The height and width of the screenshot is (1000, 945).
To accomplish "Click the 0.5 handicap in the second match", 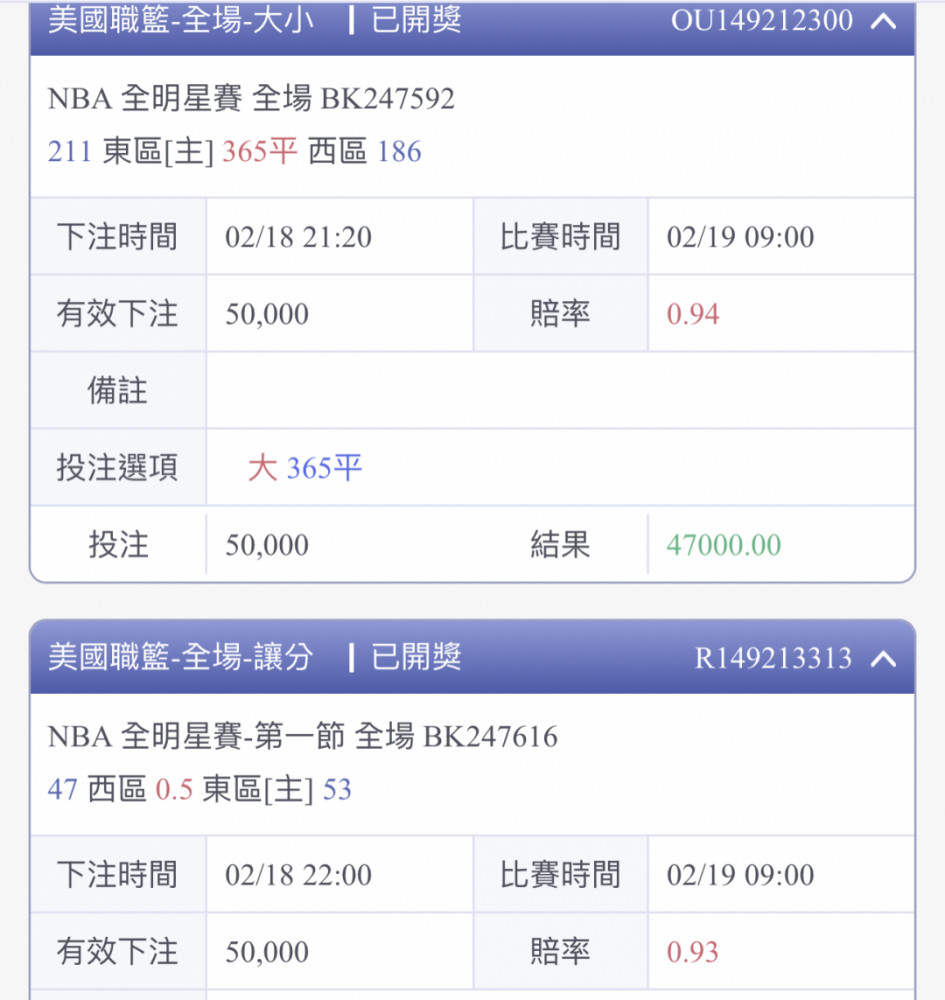I will (174, 790).
